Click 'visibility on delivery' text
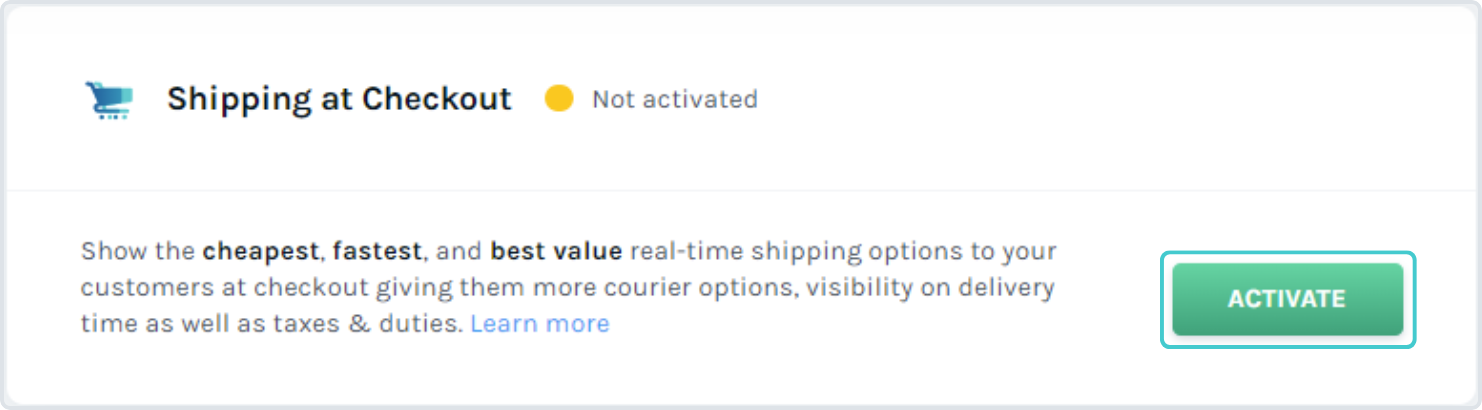The width and height of the screenshot is (1482, 410). (931, 287)
